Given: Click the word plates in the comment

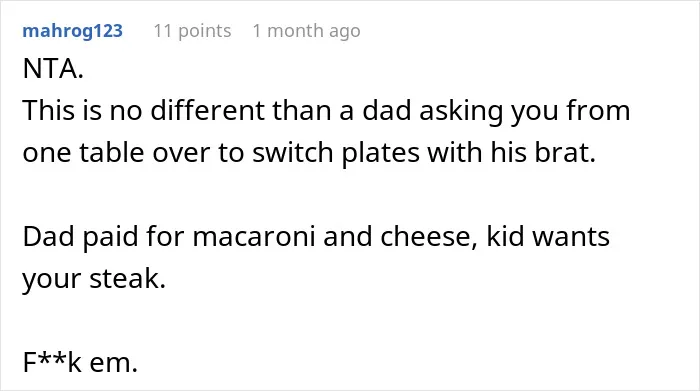Looking at the screenshot, I should (381, 152).
